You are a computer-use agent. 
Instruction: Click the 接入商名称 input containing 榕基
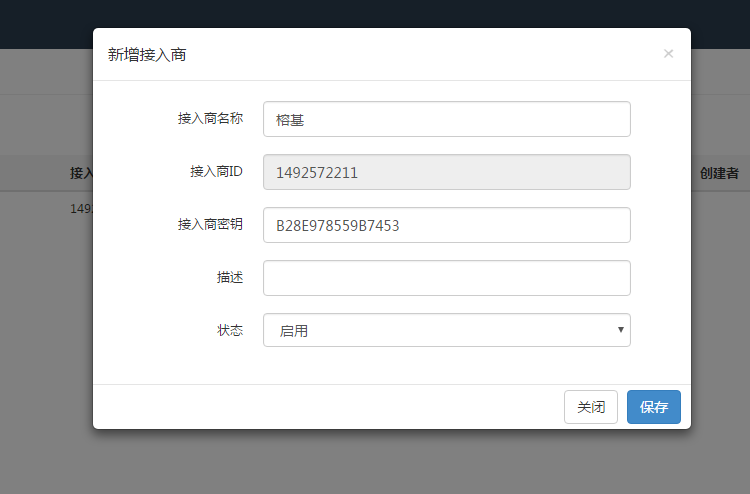pyautogui.click(x=446, y=119)
